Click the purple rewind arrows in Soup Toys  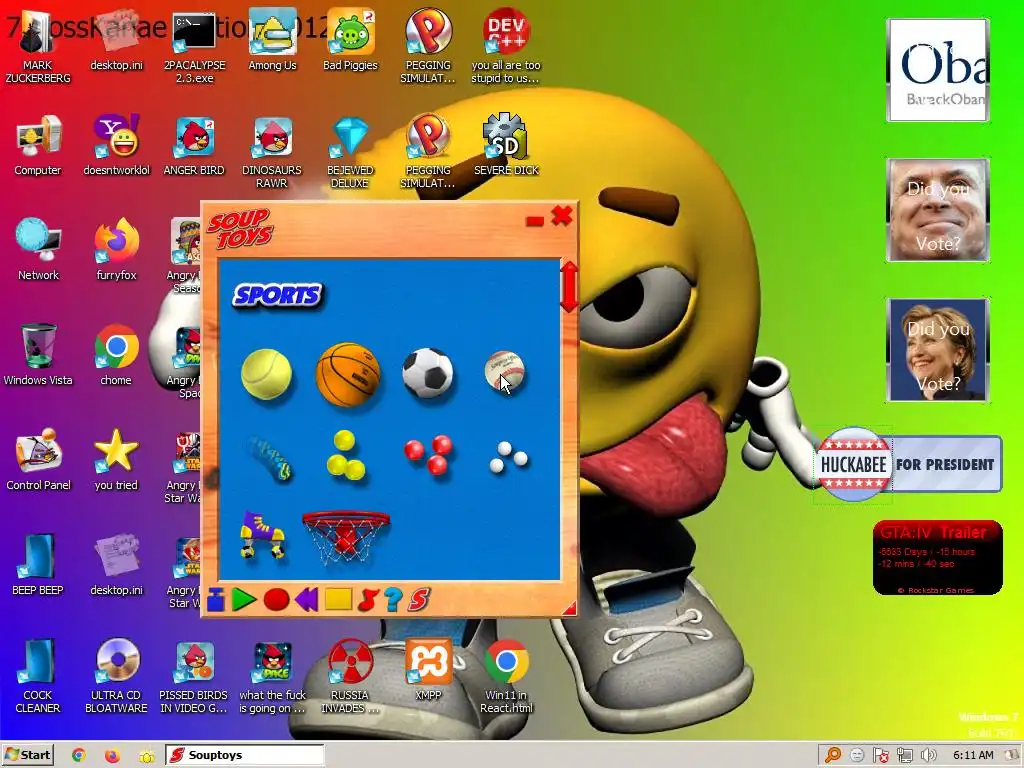(x=306, y=599)
